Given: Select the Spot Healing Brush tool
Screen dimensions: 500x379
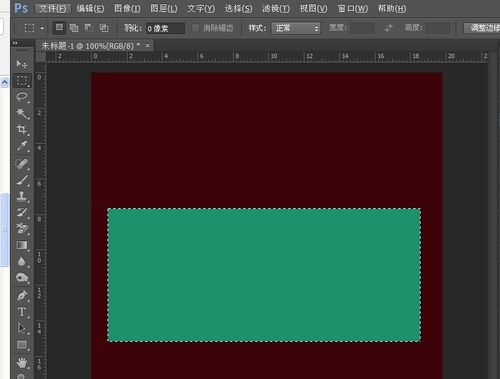Looking at the screenshot, I should click(x=22, y=163).
